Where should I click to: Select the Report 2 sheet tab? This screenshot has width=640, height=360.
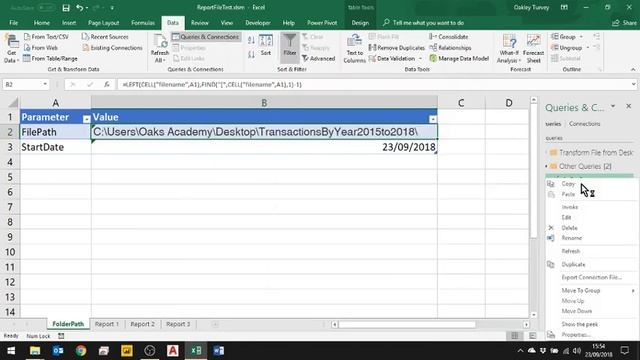tap(142, 324)
